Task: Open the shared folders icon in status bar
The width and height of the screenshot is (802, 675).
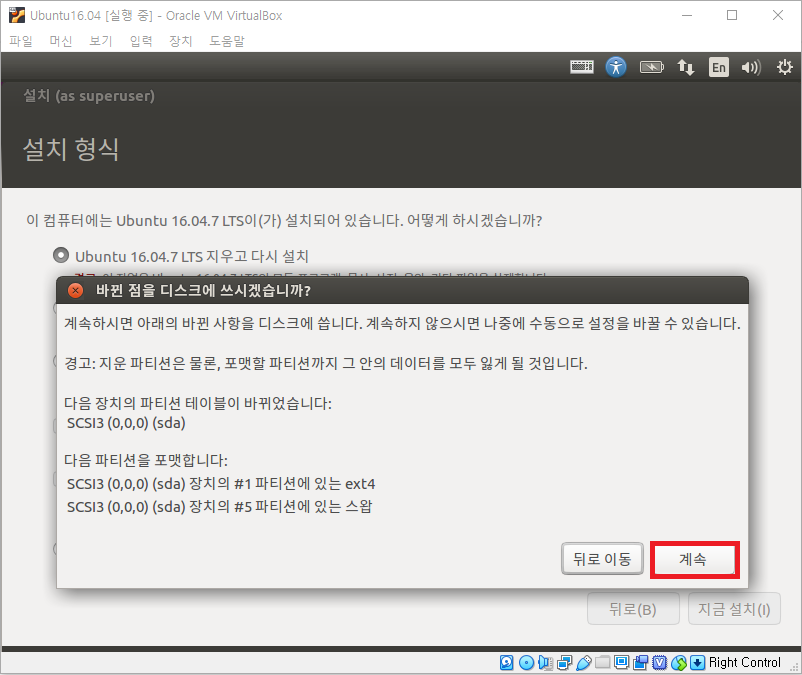Action: click(x=603, y=663)
